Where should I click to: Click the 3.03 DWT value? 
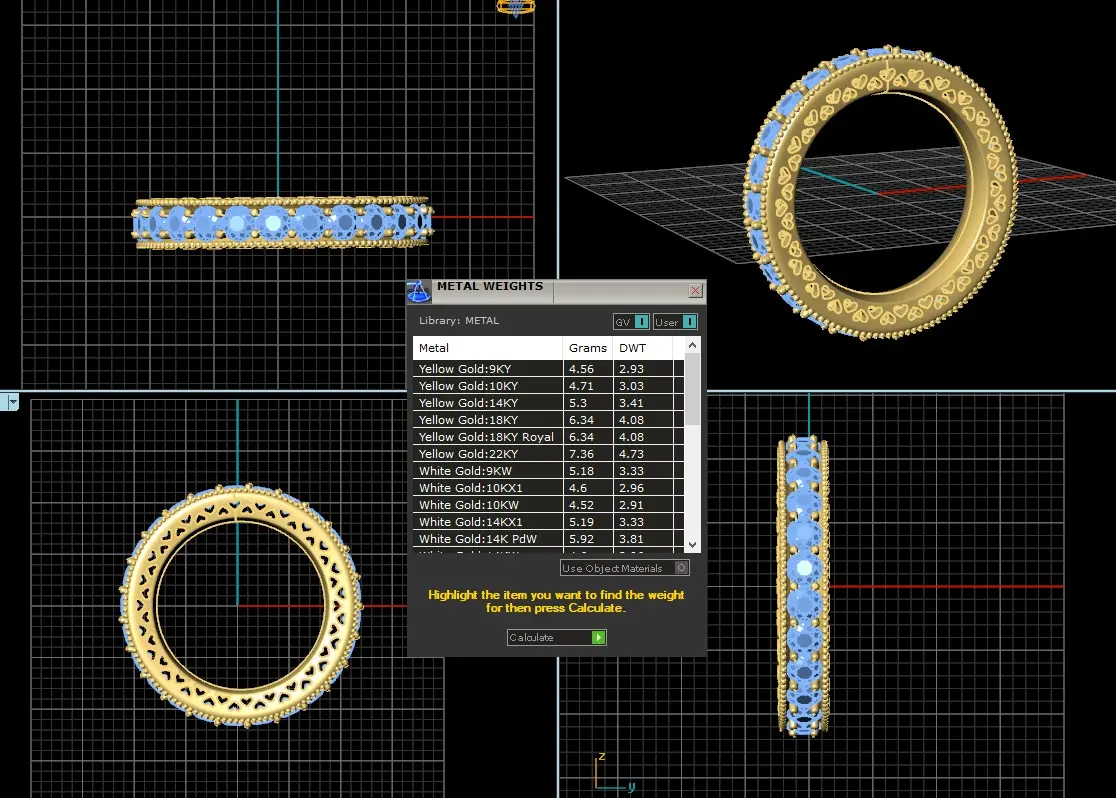(631, 386)
